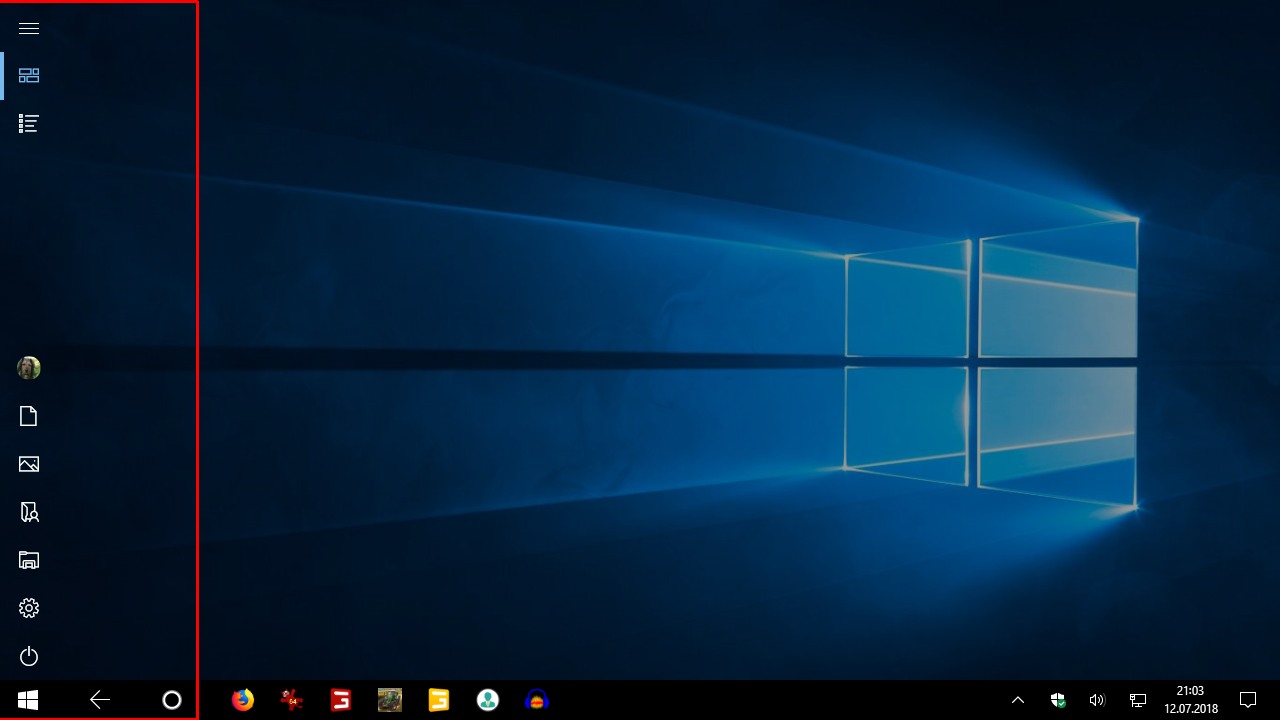1280x720 pixels.
Task: Switch to all apps list view
Action: pyautogui.click(x=29, y=124)
